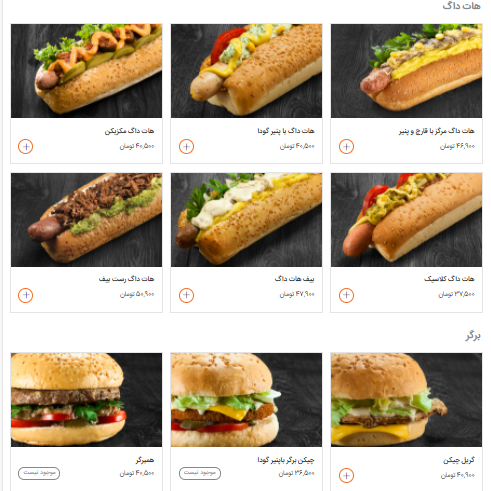Open the hamburger photo
This screenshot has width=491, height=491.
pos(86,400)
